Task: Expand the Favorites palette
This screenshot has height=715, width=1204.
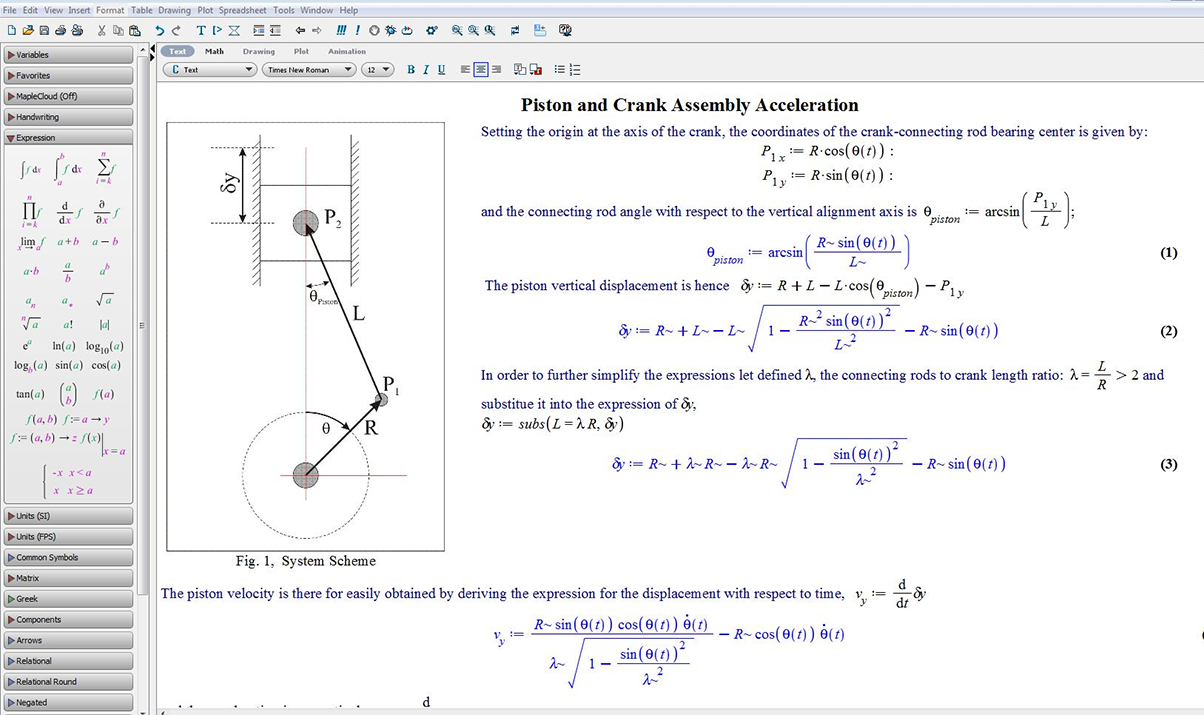Action: click(68, 76)
